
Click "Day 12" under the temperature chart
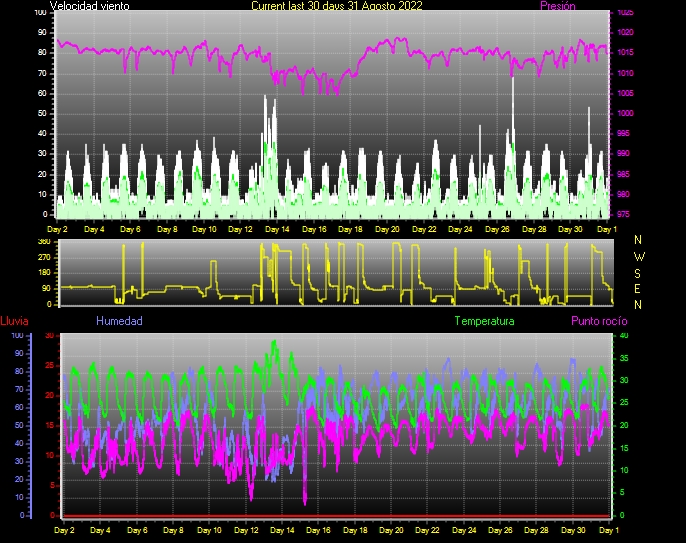point(246,530)
